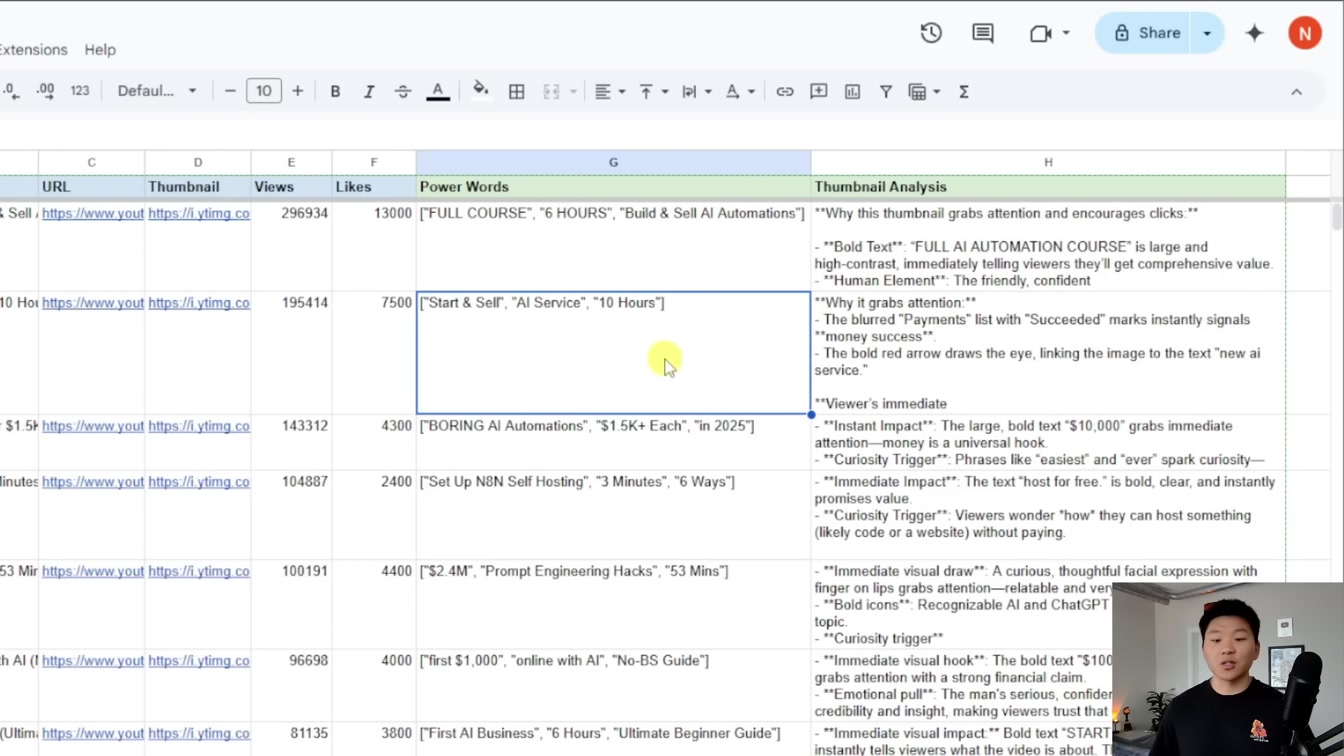The width and height of the screenshot is (1344, 756).
Task: Insert a comment via toolbar icon
Action: [x=819, y=91]
